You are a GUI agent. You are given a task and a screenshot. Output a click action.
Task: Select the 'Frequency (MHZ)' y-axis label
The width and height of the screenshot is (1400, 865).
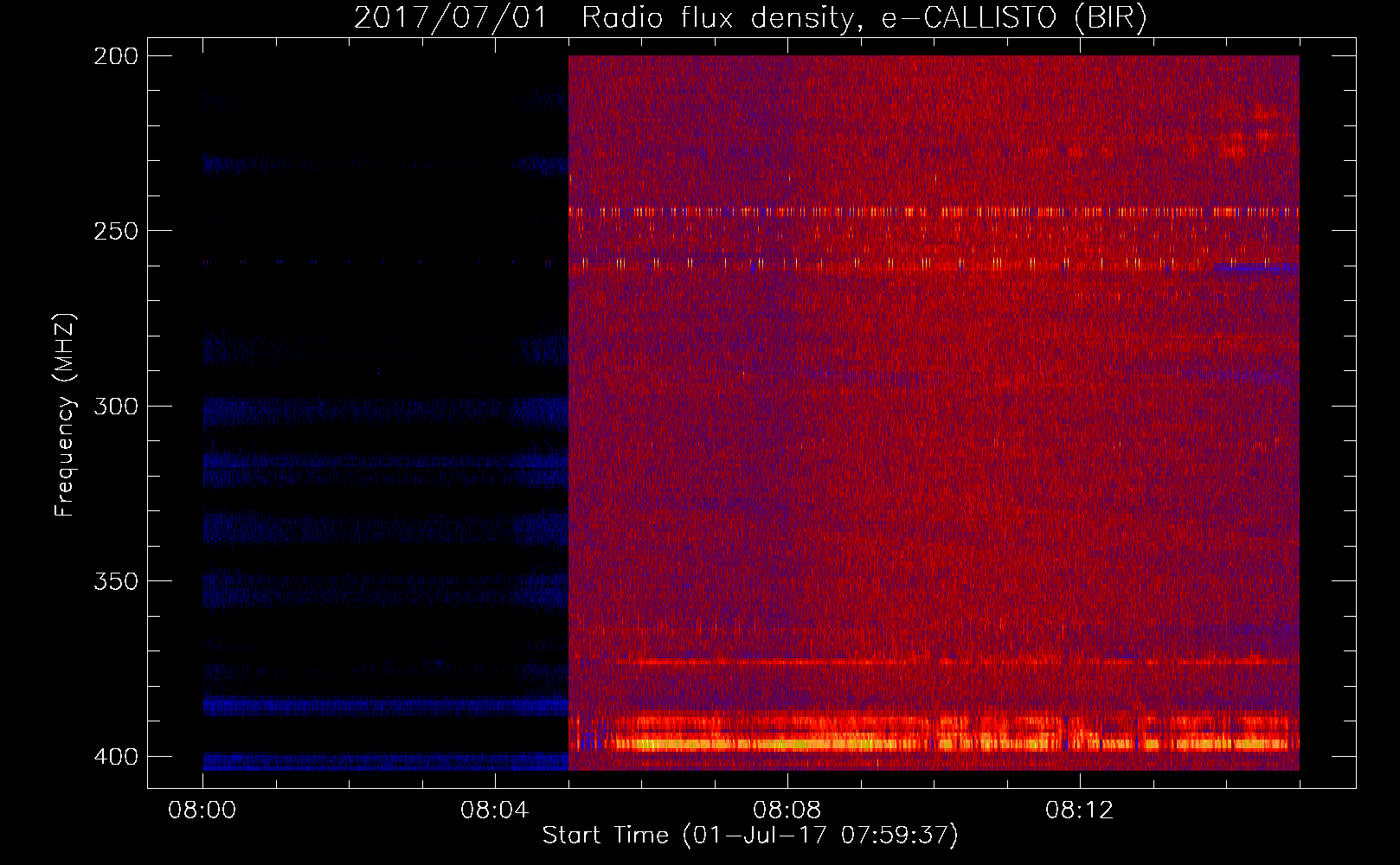tap(65, 414)
